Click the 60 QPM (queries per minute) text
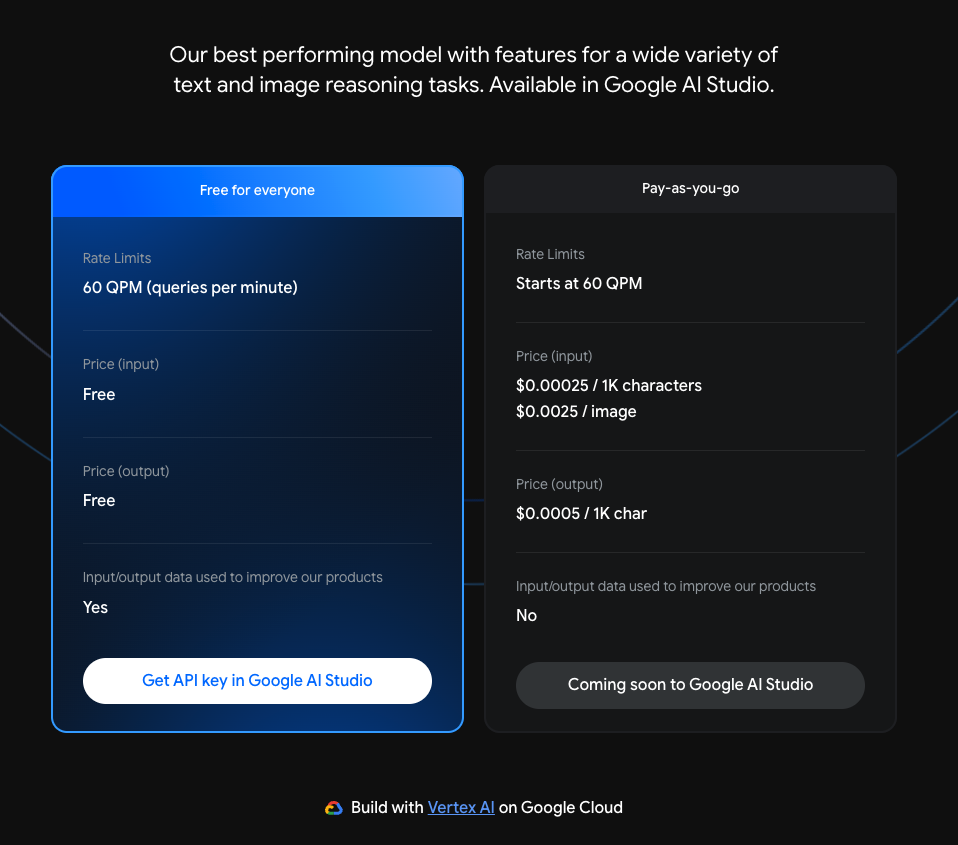The height and width of the screenshot is (845, 958). (190, 288)
